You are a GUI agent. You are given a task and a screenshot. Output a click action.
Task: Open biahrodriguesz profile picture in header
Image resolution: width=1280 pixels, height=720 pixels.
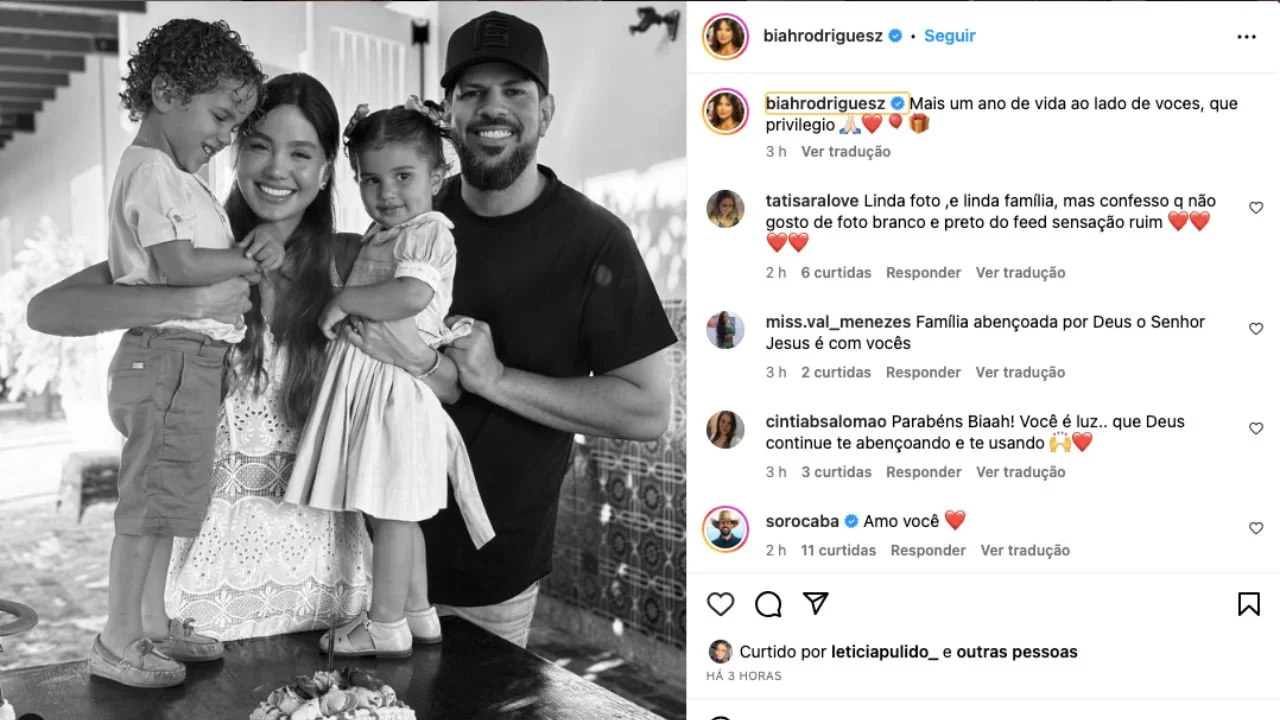(725, 37)
